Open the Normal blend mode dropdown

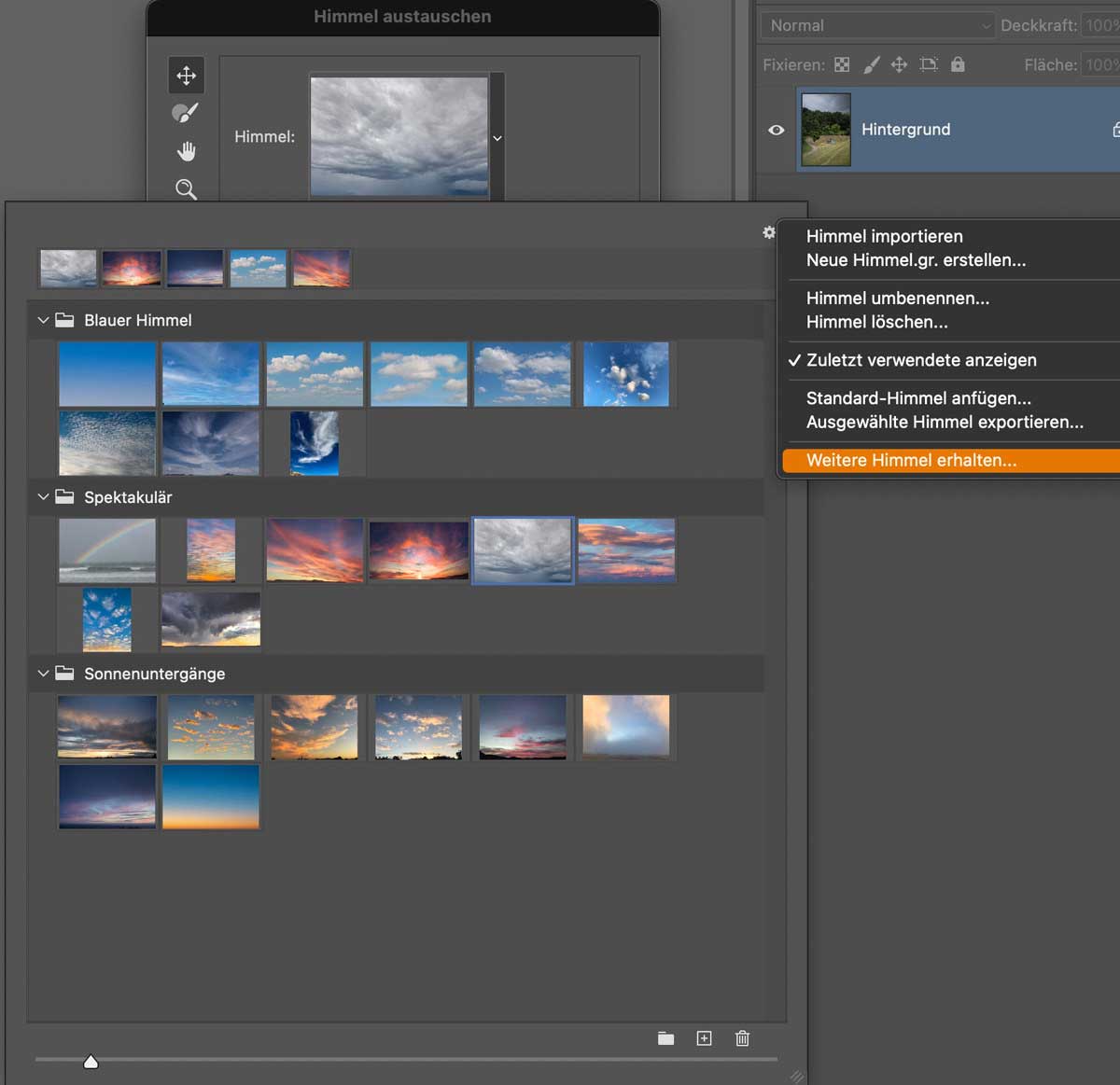(877, 25)
